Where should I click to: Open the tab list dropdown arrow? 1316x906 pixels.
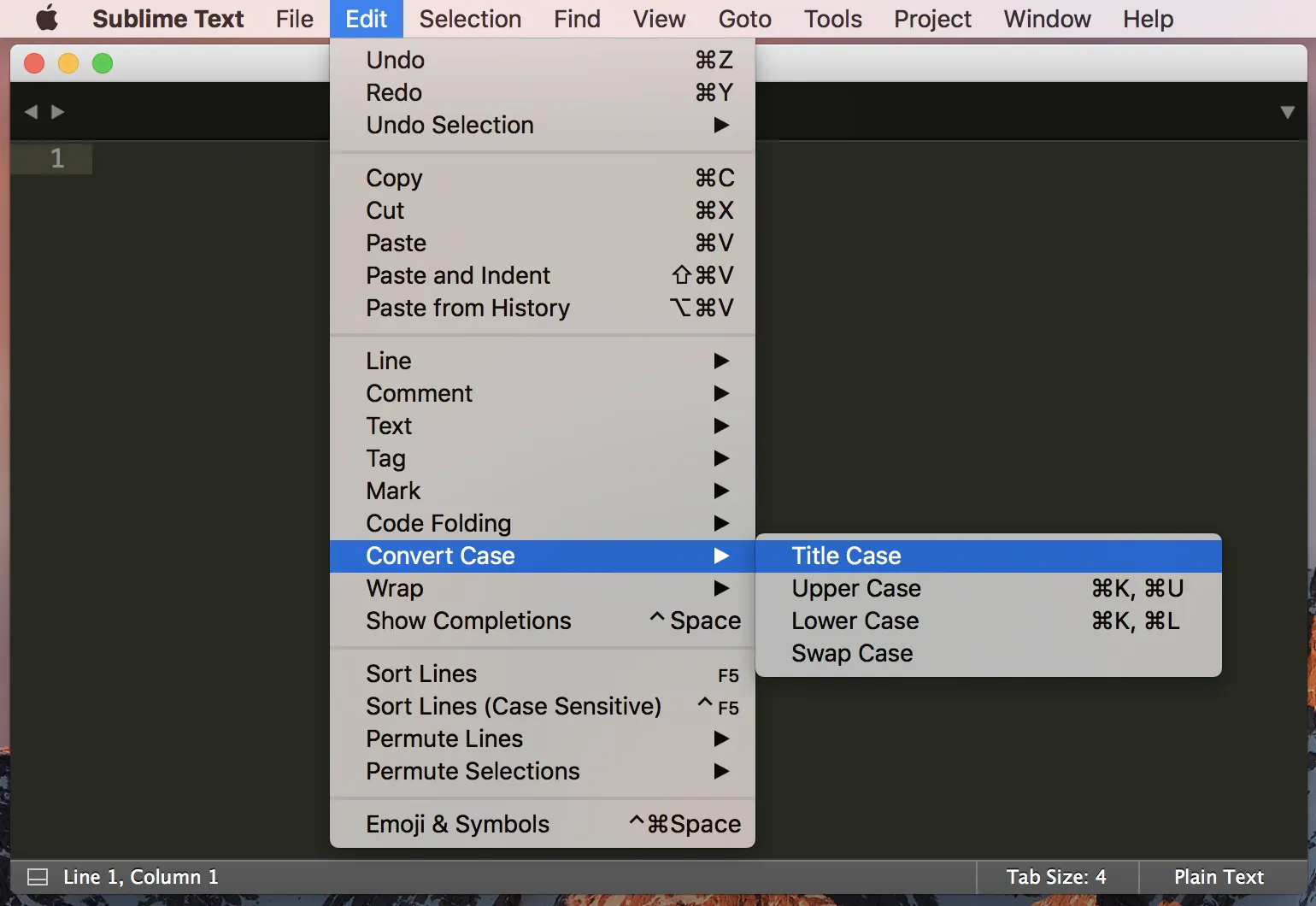(x=1288, y=112)
